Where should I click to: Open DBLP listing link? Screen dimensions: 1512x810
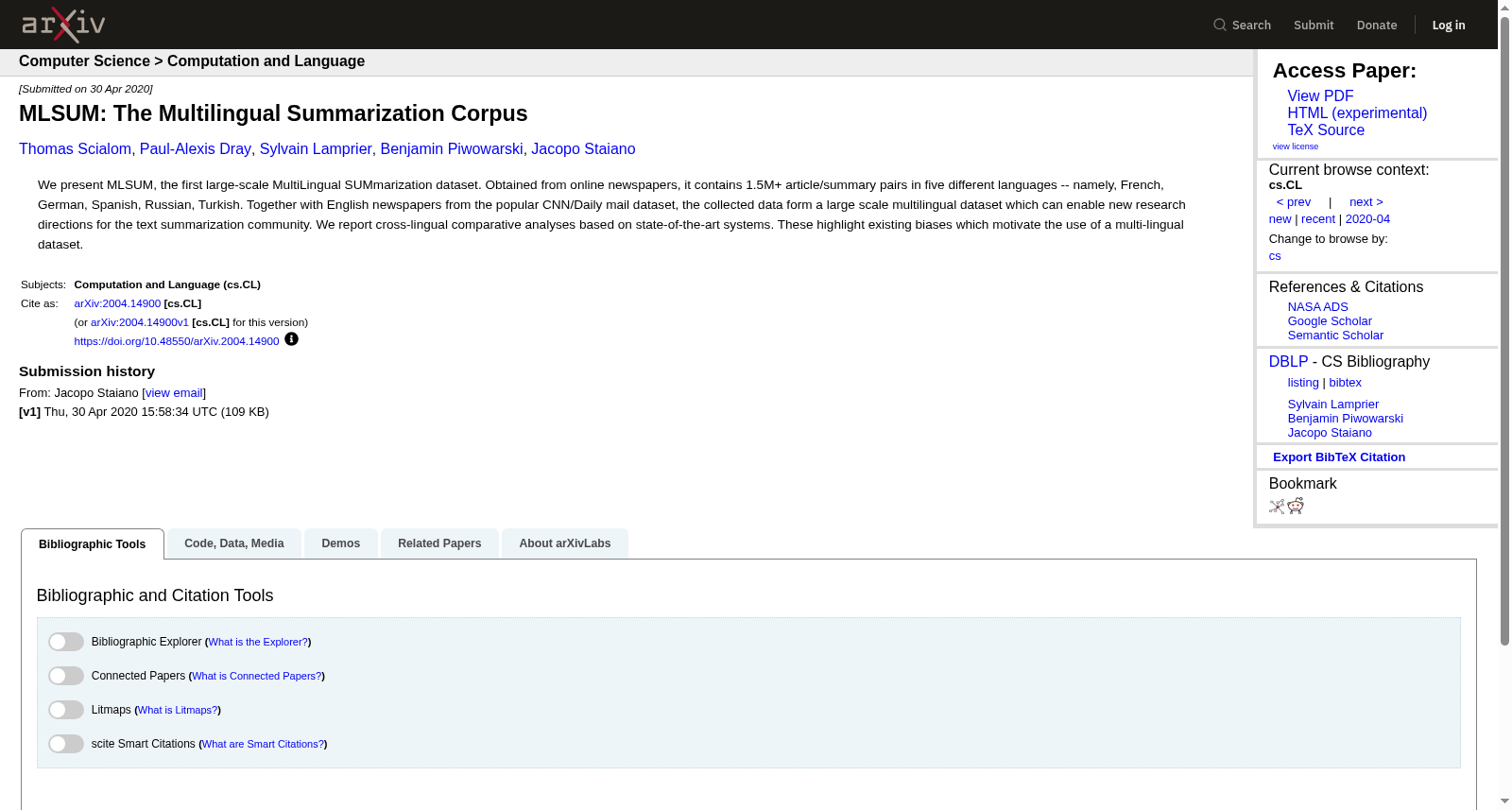click(x=1303, y=383)
